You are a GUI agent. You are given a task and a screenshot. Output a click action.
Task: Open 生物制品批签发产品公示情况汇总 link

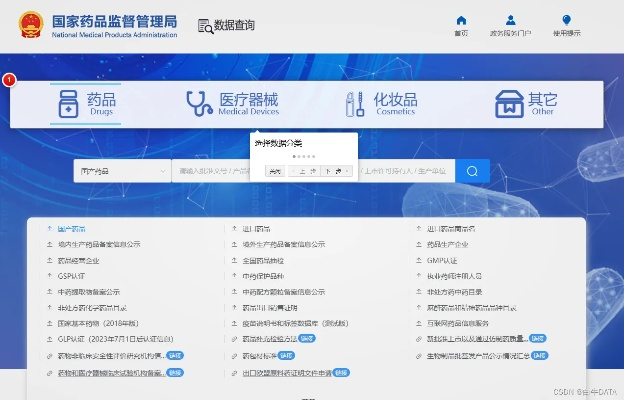tap(478, 356)
